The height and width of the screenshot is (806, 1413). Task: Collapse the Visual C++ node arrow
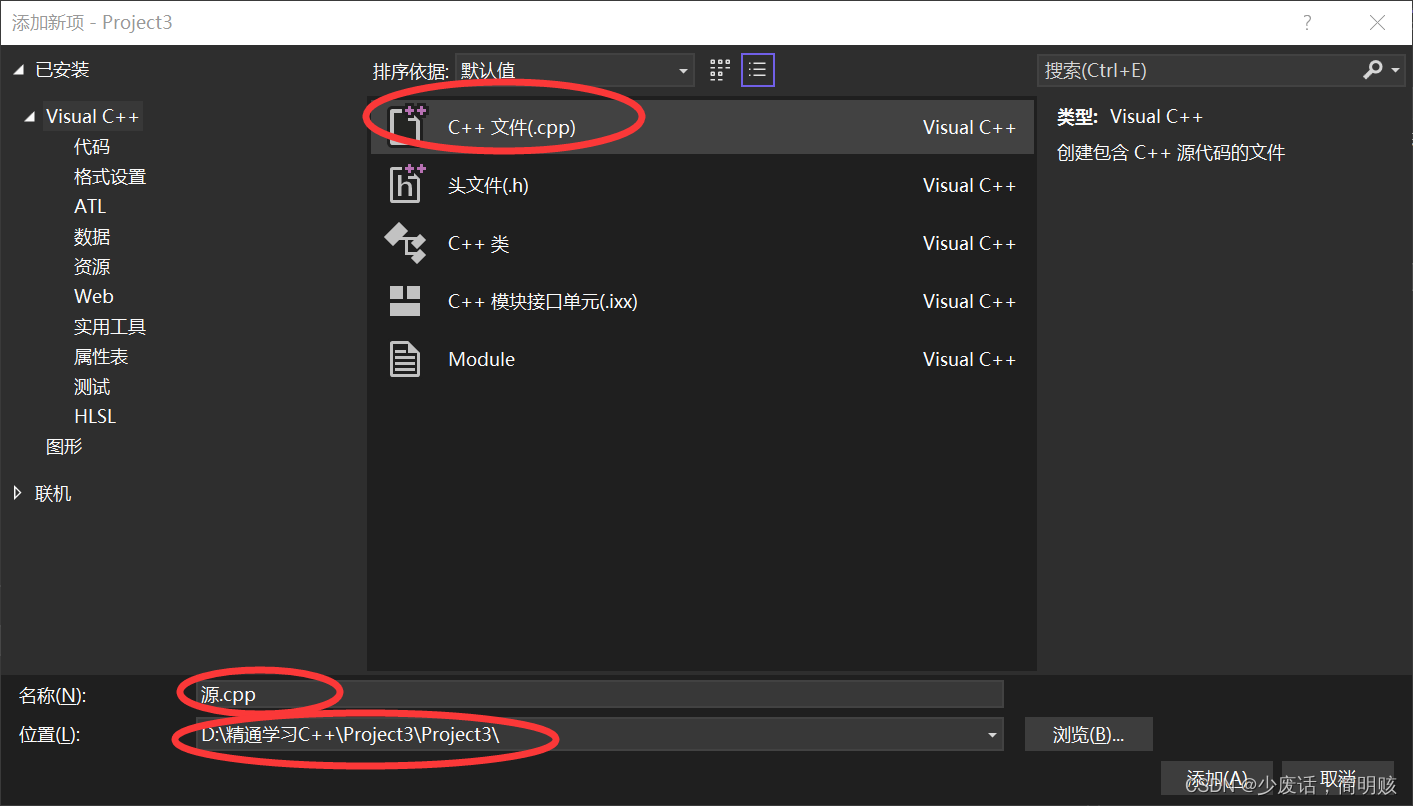(x=32, y=117)
